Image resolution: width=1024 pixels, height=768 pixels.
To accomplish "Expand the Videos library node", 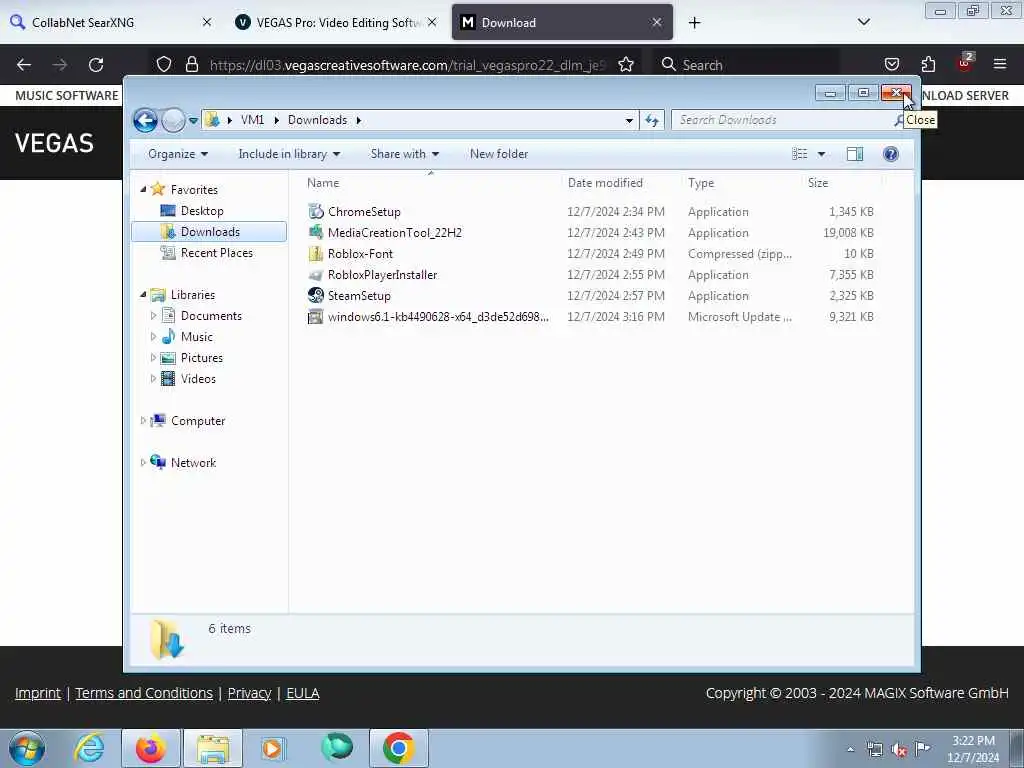I will click(153, 379).
